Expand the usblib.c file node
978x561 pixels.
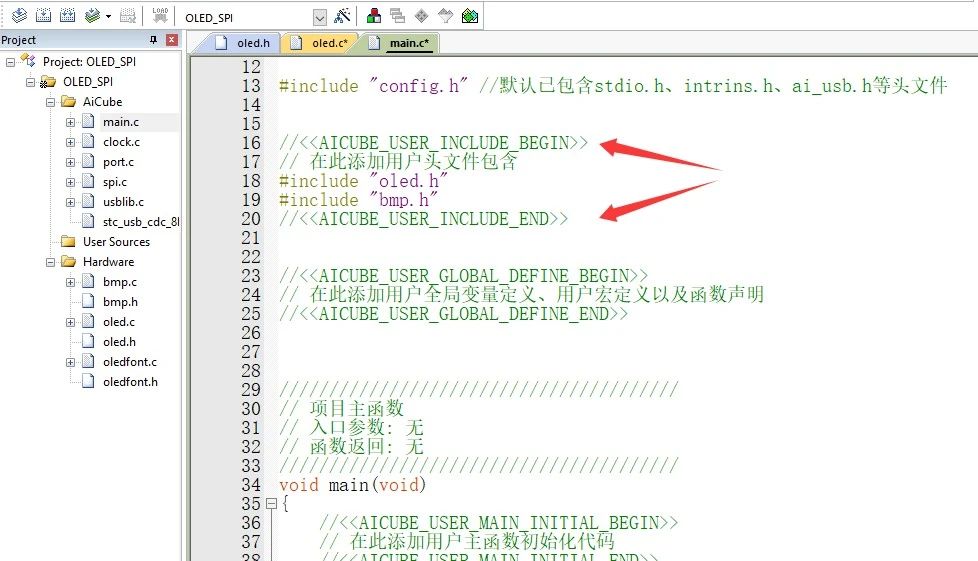(70, 202)
